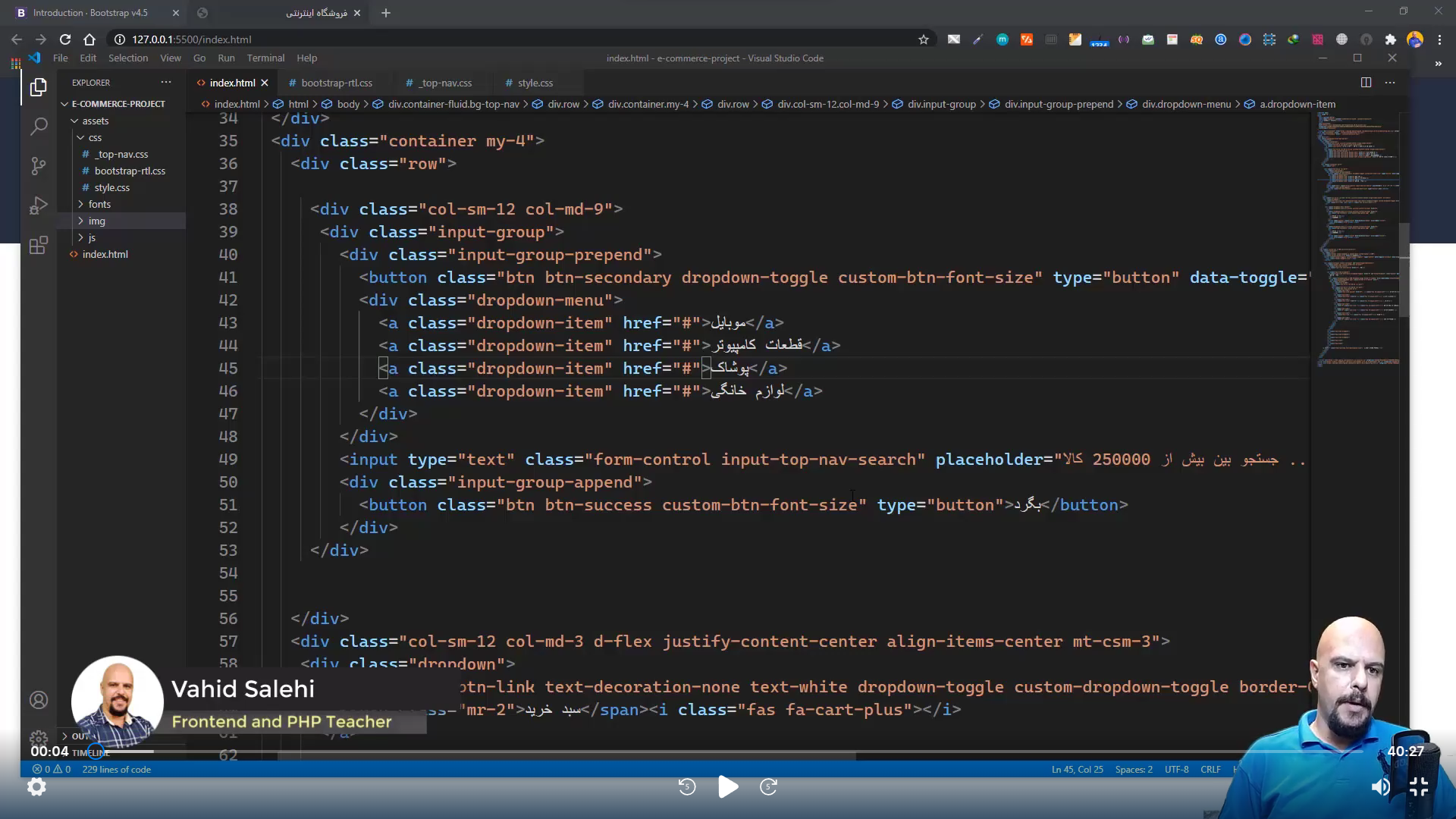
Task: Toggle play button in video timeline
Action: tap(728, 789)
